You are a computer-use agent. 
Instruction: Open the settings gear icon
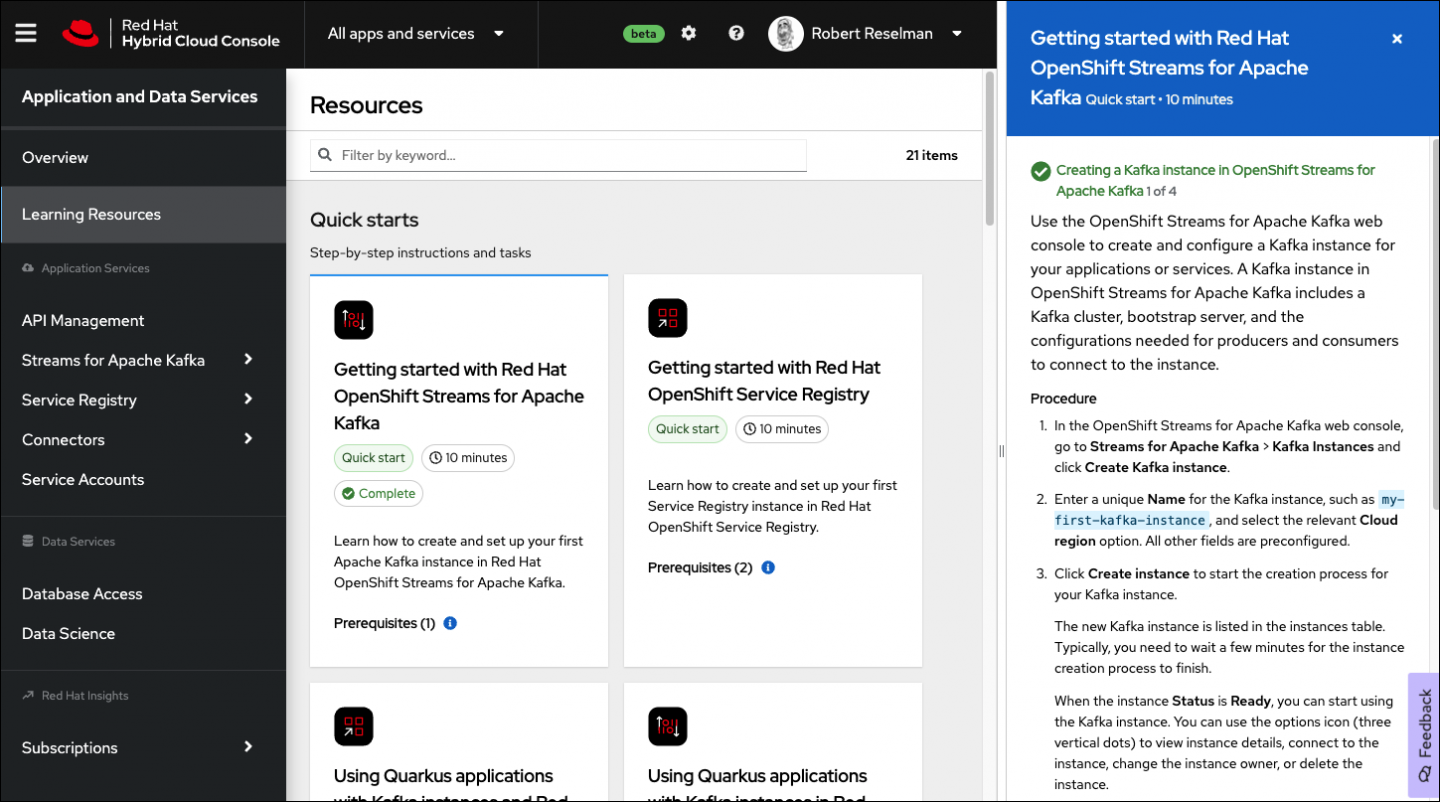pyautogui.click(x=689, y=33)
